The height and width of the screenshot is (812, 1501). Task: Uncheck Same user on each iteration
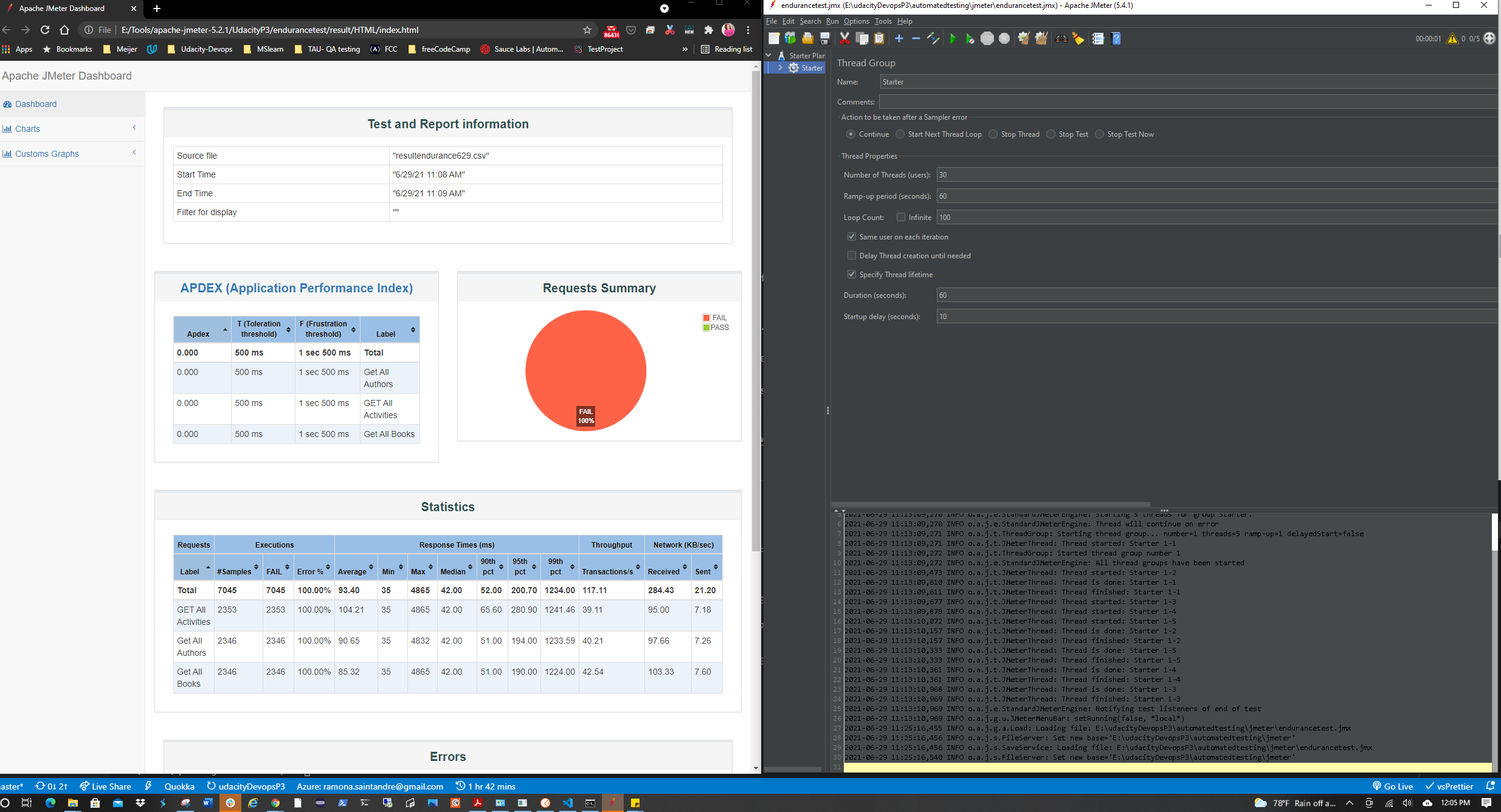852,236
